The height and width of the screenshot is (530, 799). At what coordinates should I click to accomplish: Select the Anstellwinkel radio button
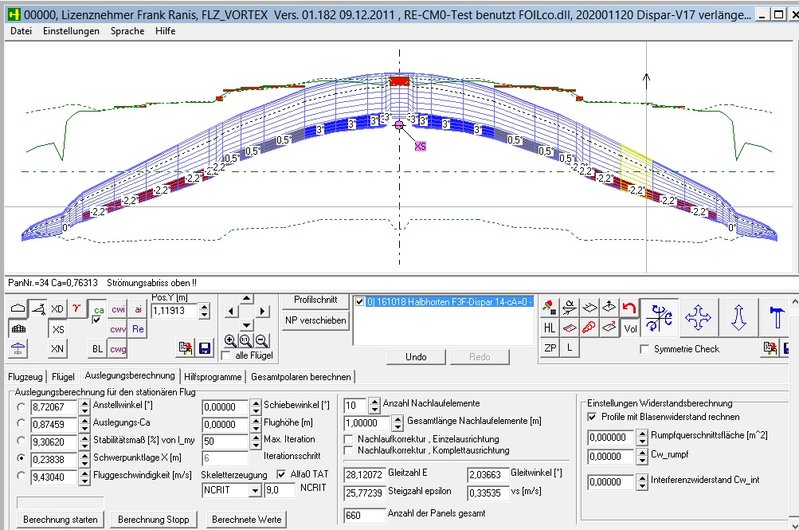pyautogui.click(x=22, y=407)
